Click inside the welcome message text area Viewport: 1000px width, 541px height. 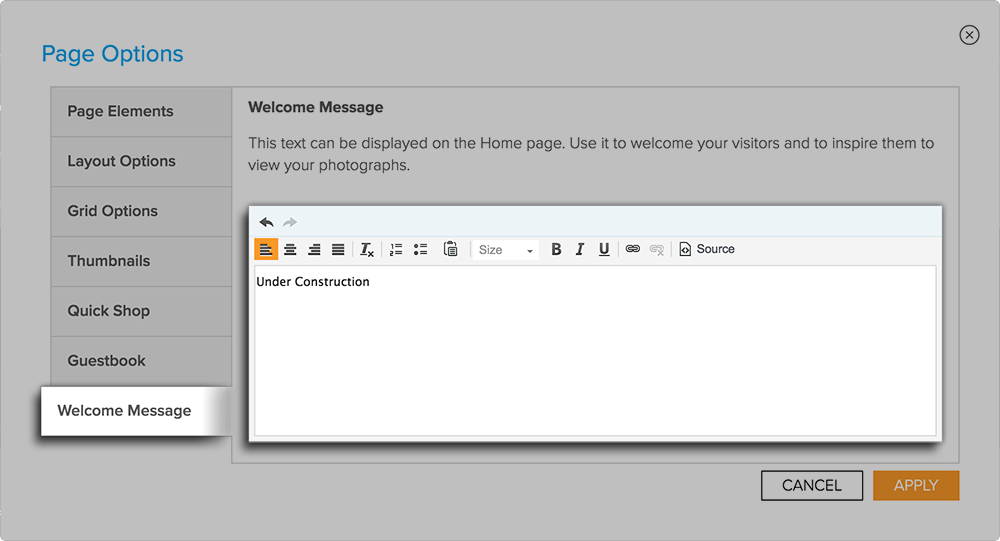point(595,351)
